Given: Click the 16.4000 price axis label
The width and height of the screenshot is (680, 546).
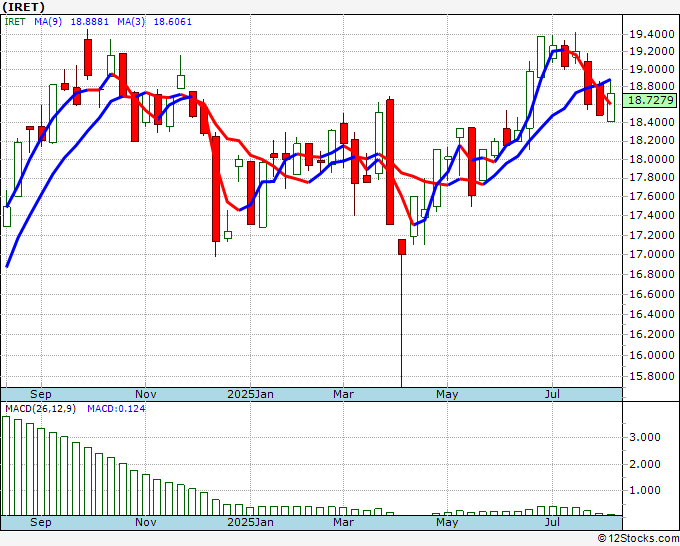Looking at the screenshot, I should 652,314.
